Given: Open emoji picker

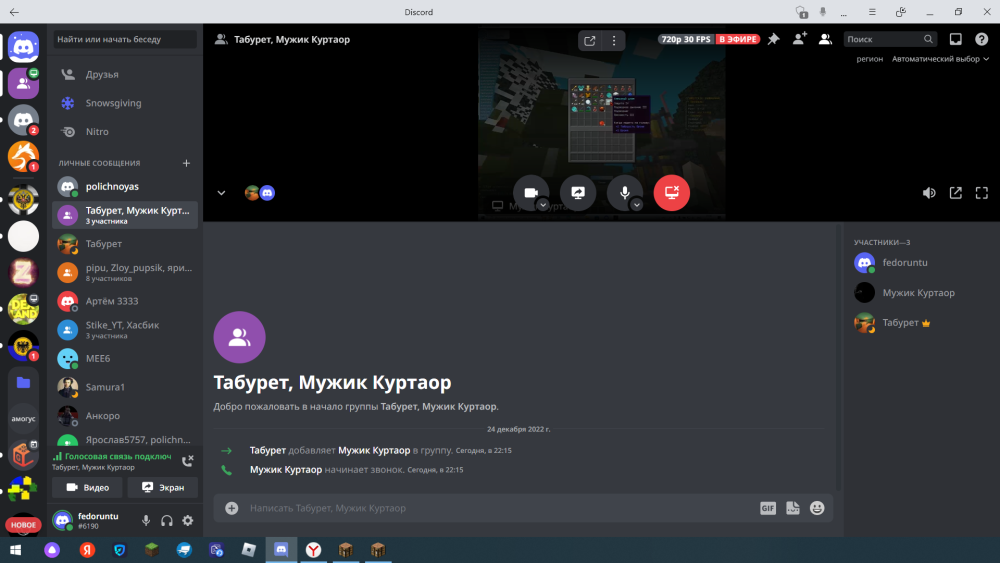Looking at the screenshot, I should 817,508.
